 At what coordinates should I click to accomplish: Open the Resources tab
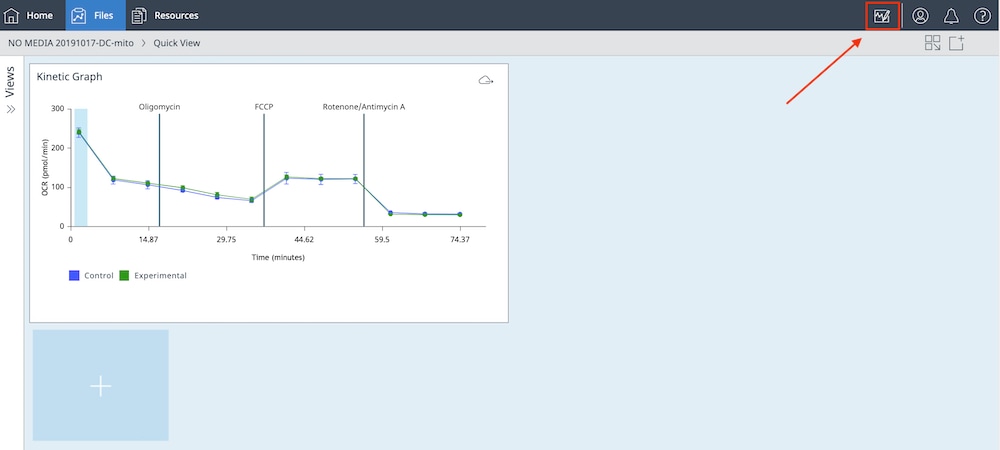coord(165,15)
